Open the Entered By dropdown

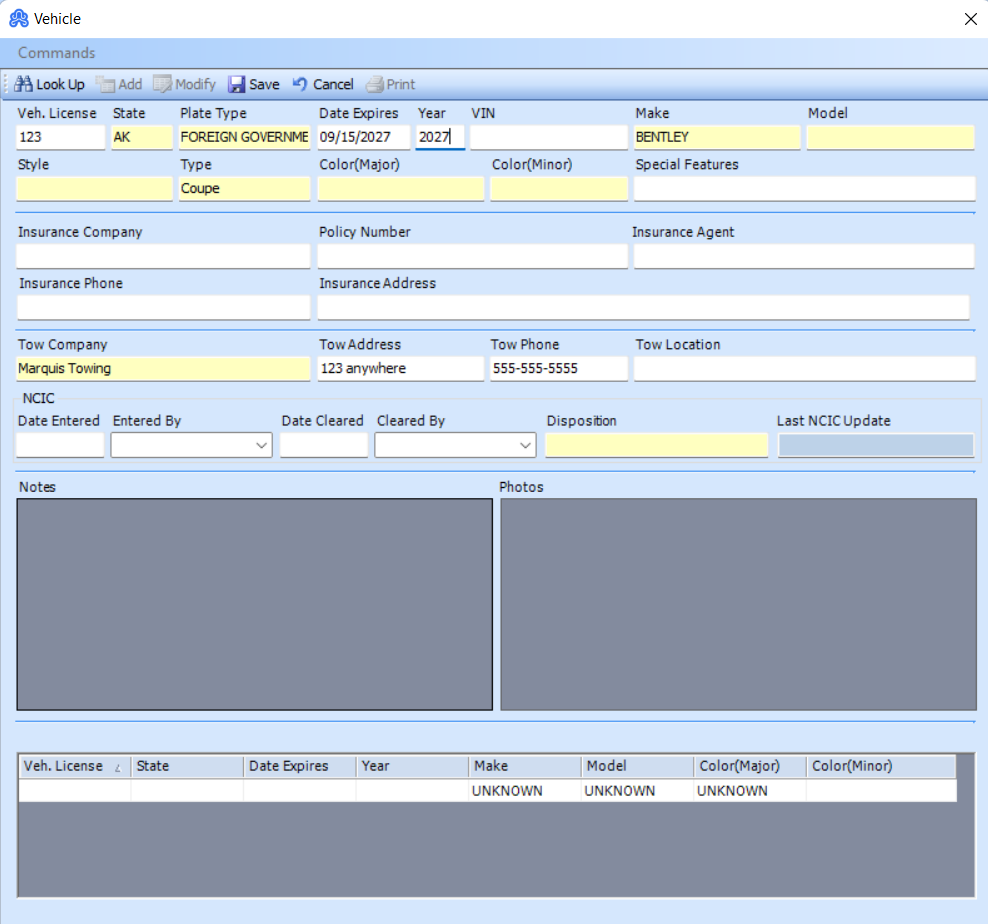(260, 445)
